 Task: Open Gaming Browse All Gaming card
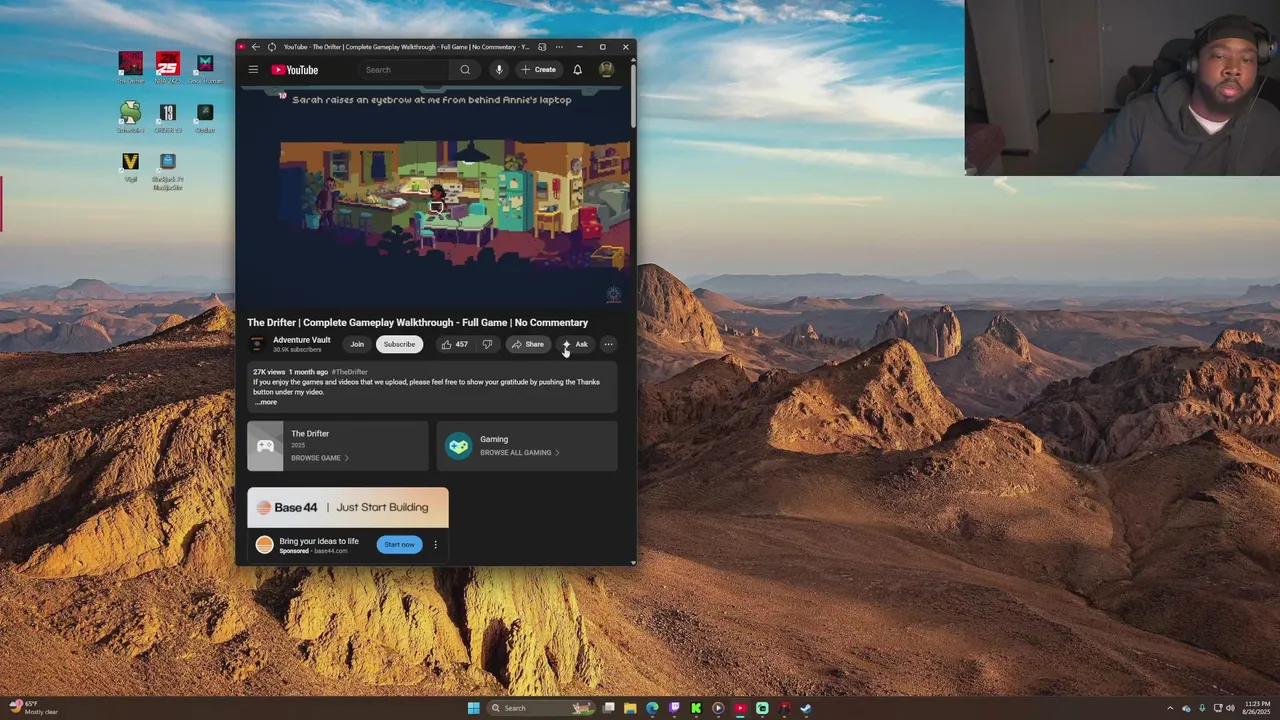pyautogui.click(x=527, y=446)
